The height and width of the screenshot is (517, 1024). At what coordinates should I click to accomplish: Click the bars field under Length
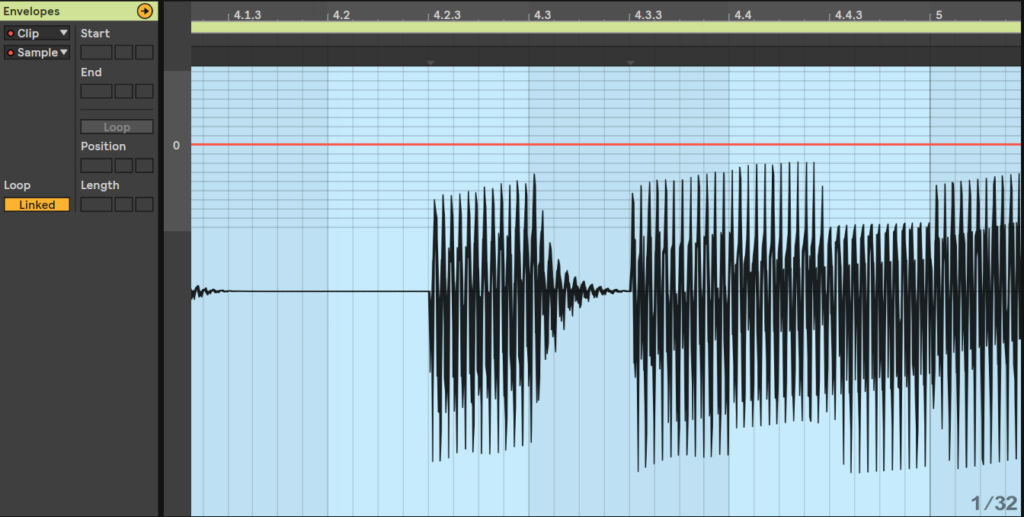[95, 204]
